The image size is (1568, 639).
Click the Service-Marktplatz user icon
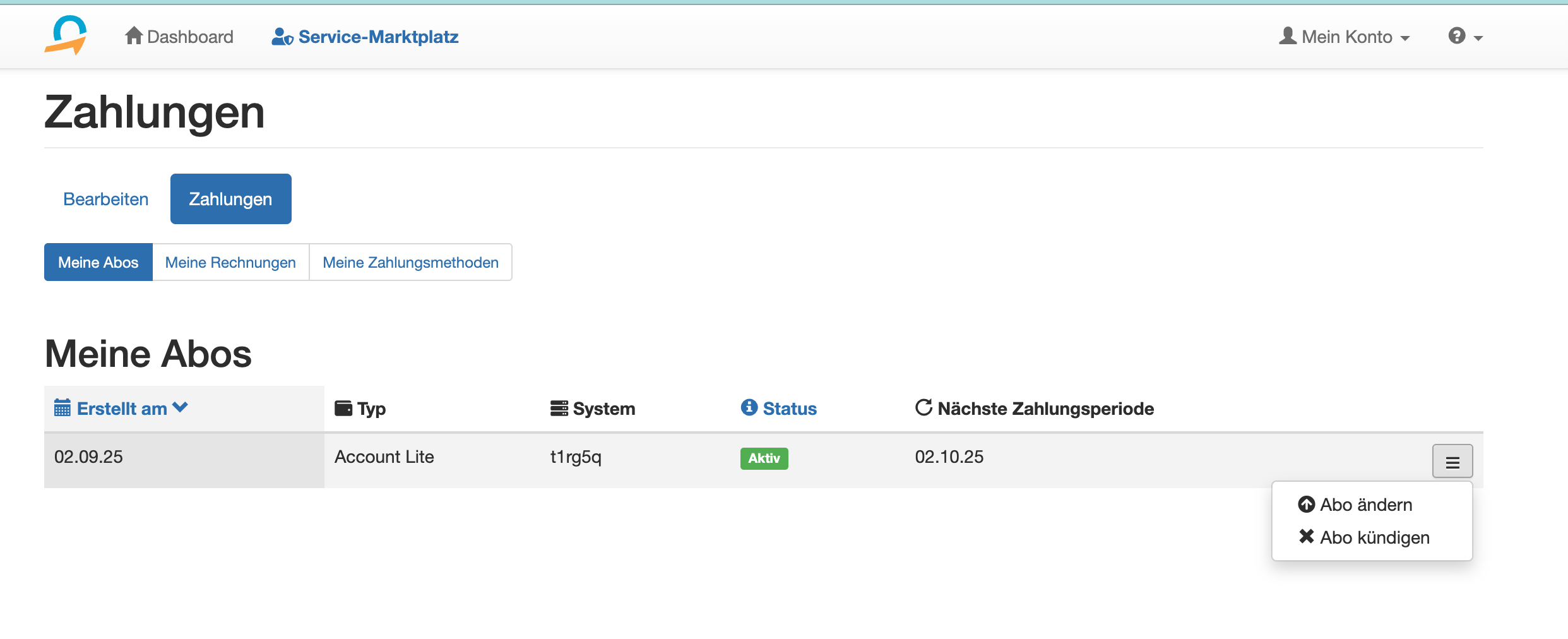click(x=282, y=37)
